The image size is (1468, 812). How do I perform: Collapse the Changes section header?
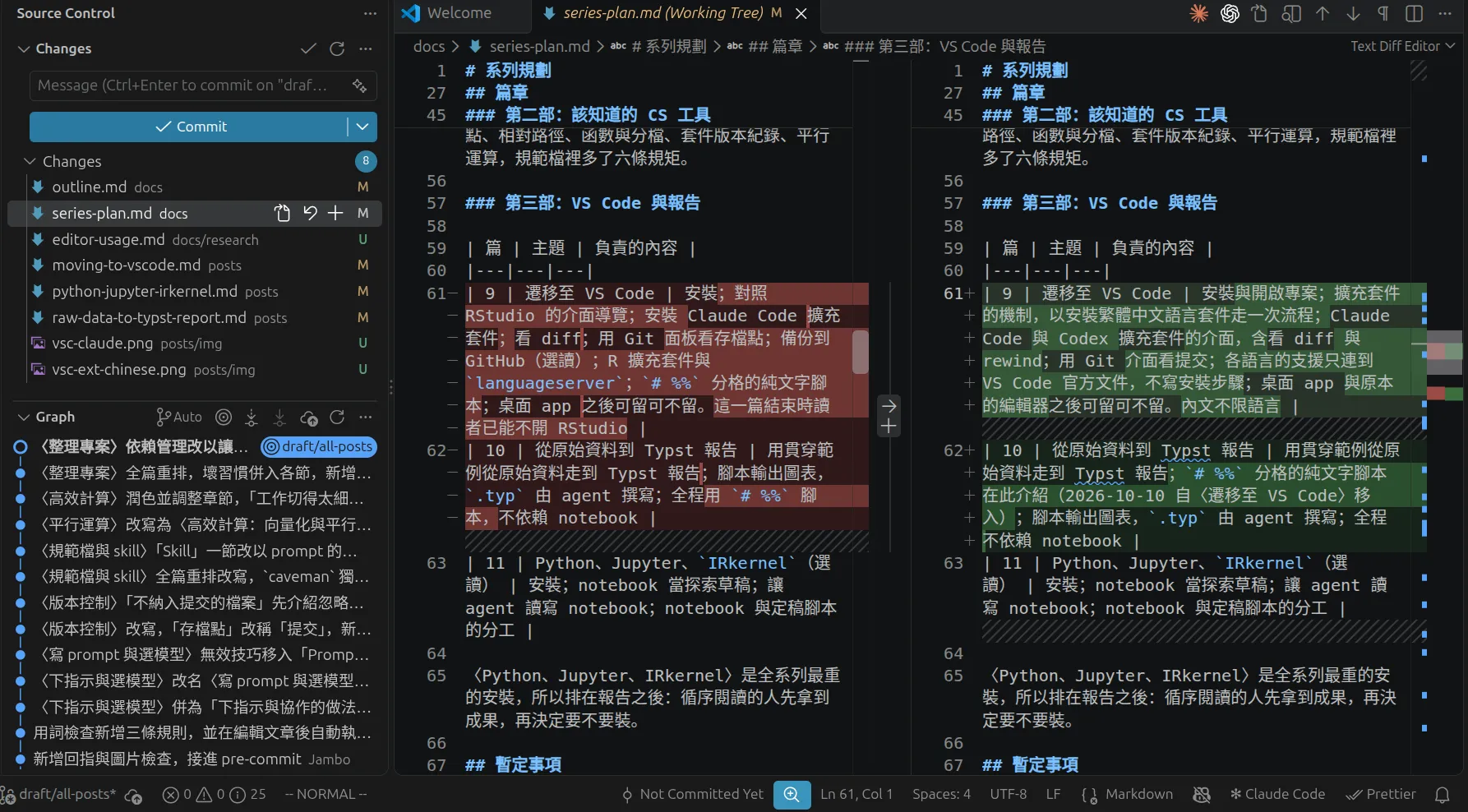click(63, 48)
